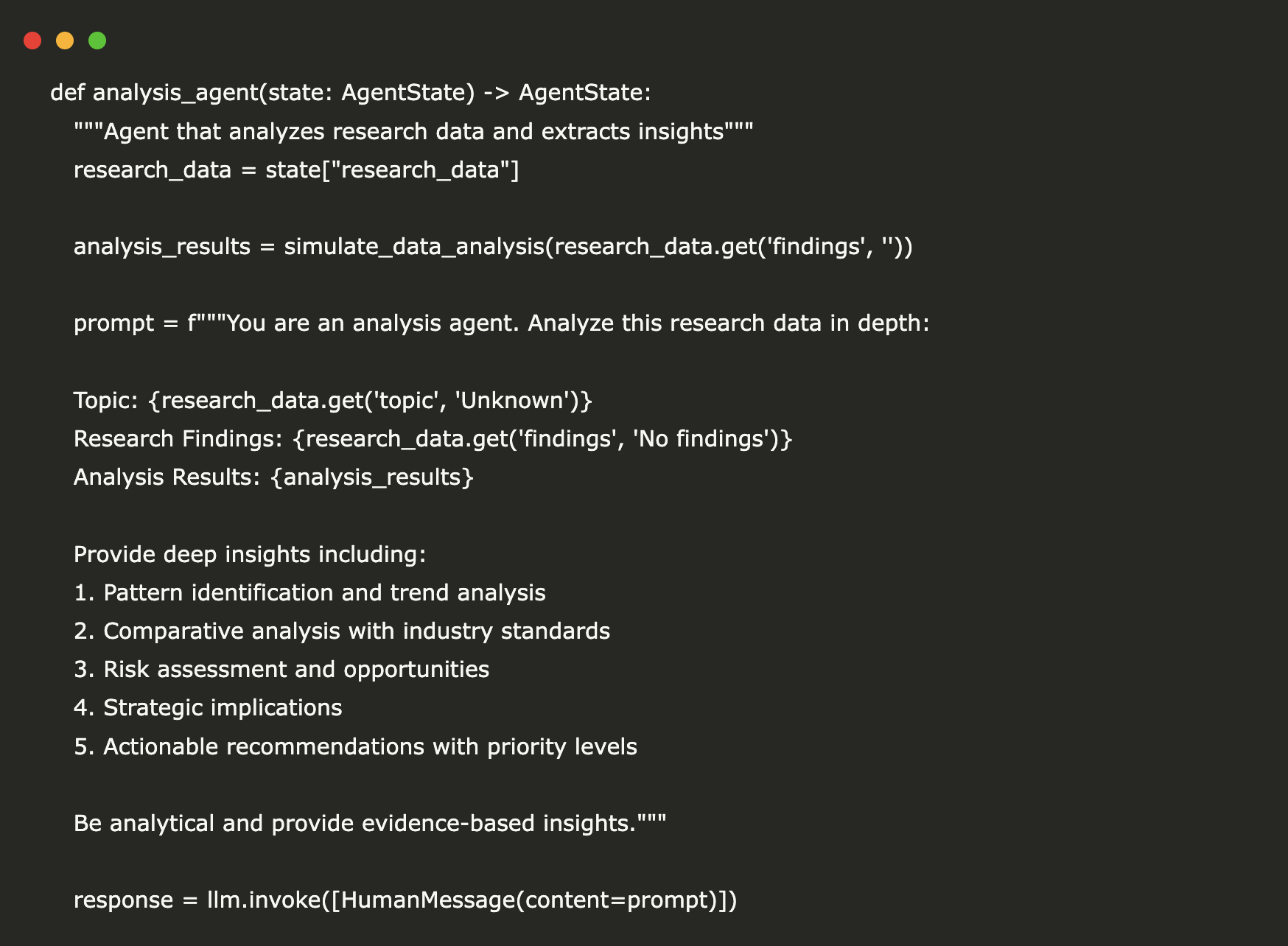Click list item 1 about pattern identification
Viewport: 1288px width, 946px height.
[309, 593]
